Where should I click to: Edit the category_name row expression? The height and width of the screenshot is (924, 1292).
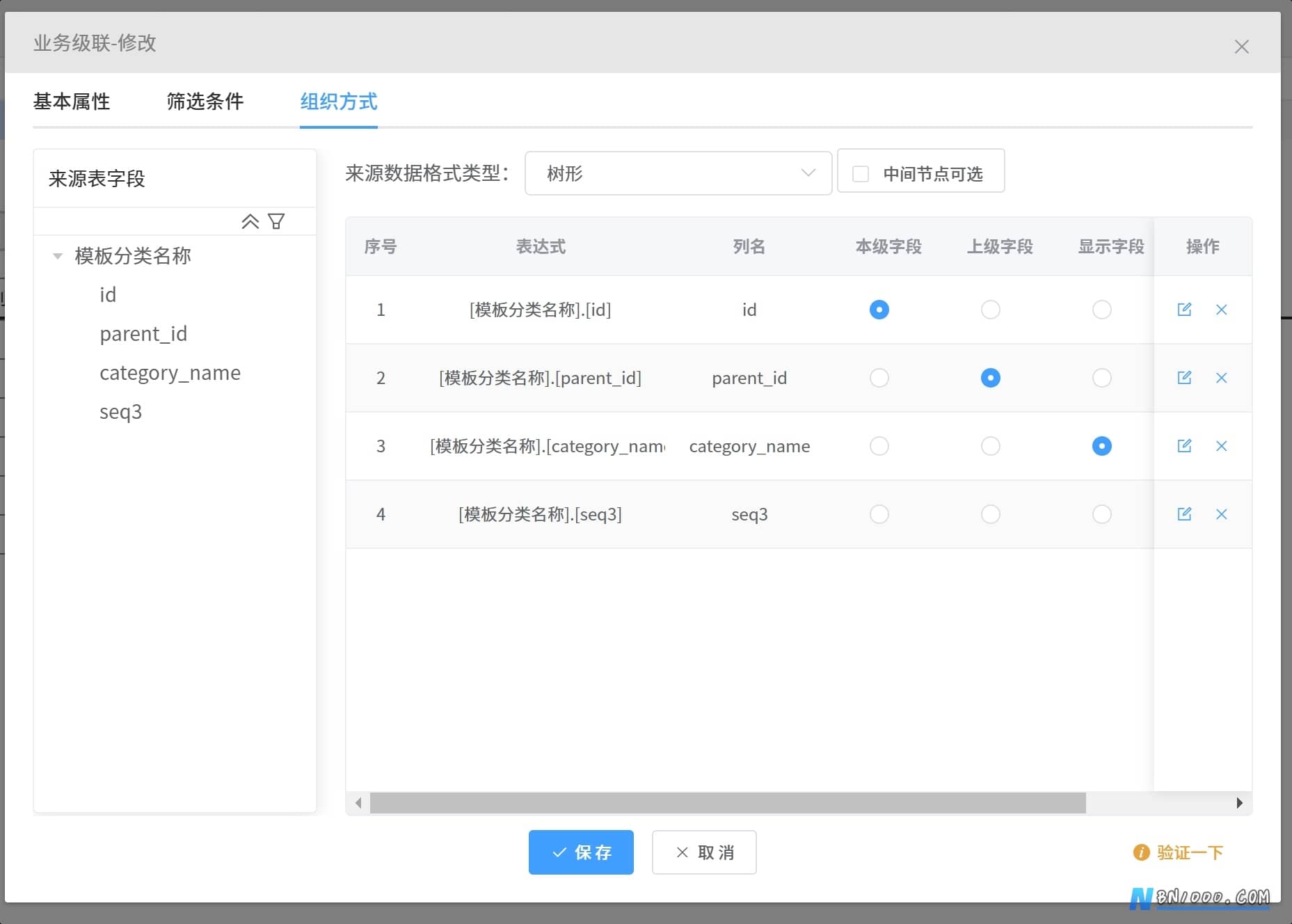pyautogui.click(x=1184, y=446)
